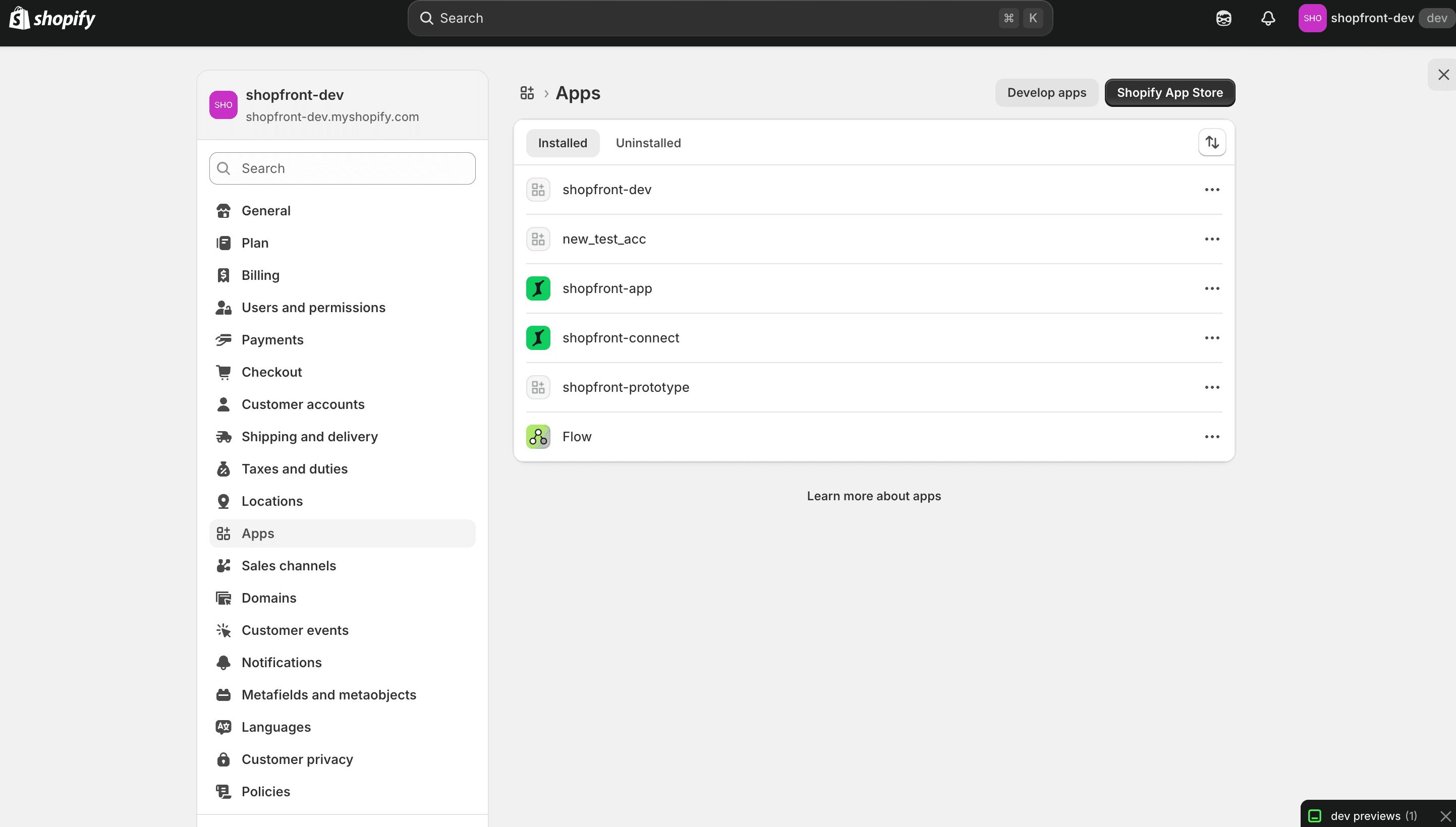This screenshot has height=827, width=1456.
Task: Click the sort apps arrows button
Action: (x=1212, y=142)
